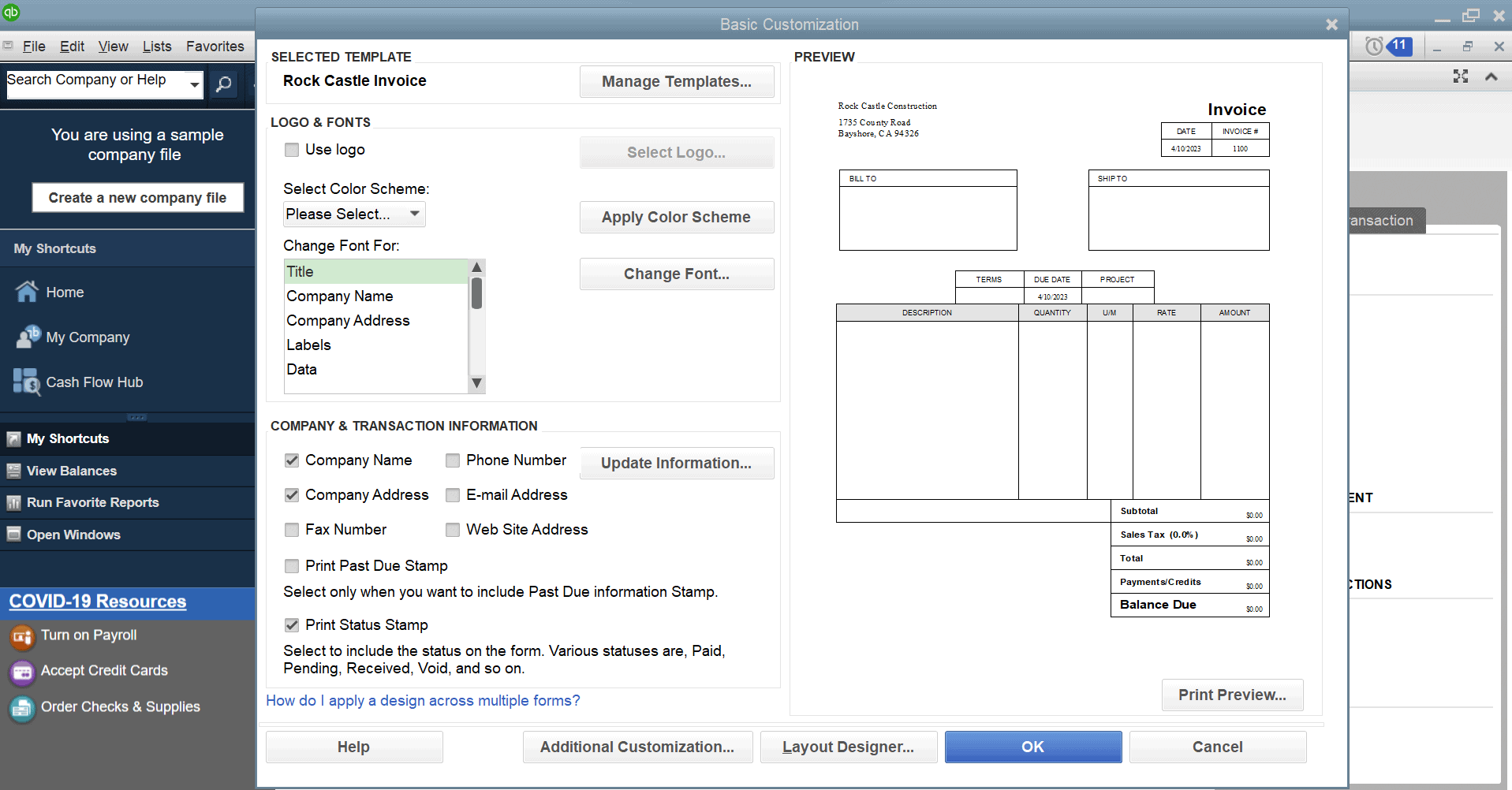Open the File menu
The height and width of the screenshot is (790, 1512).
coord(34,47)
